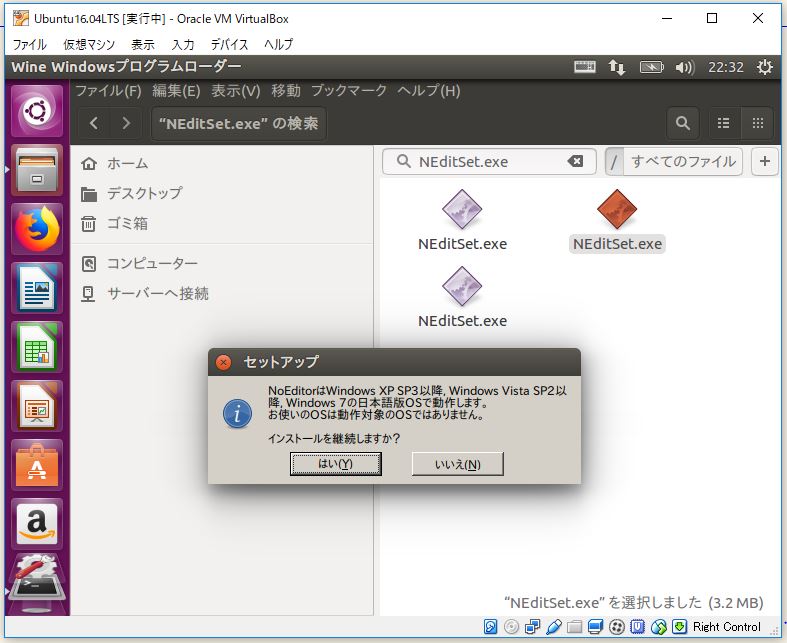This screenshot has width=787, height=643.
Task: Open sound volume indicator
Action: coord(685,67)
